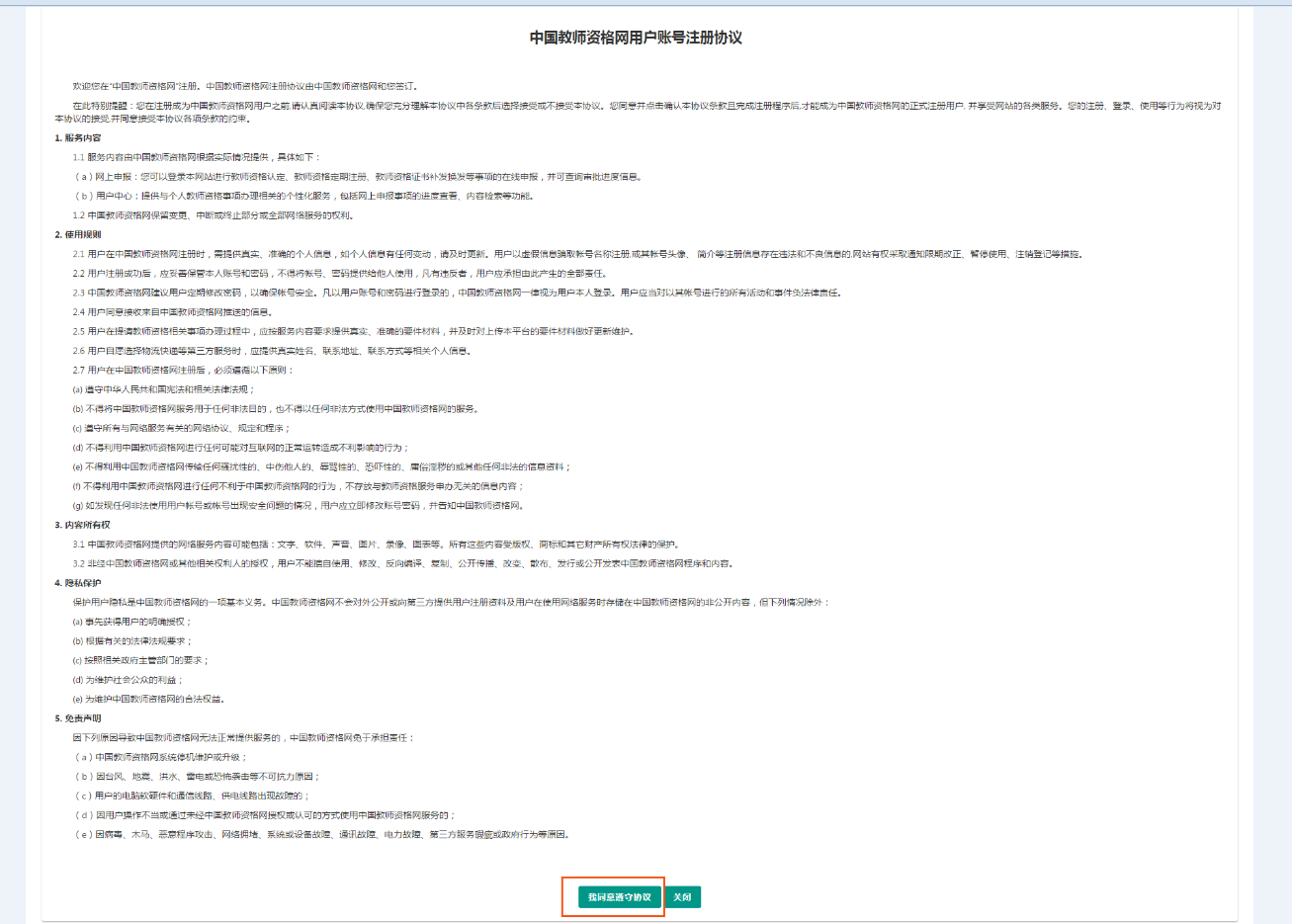The image size is (1292, 924).
Task: Click line 2.1 用户在中国教师资格网注册时
Action: (x=578, y=254)
